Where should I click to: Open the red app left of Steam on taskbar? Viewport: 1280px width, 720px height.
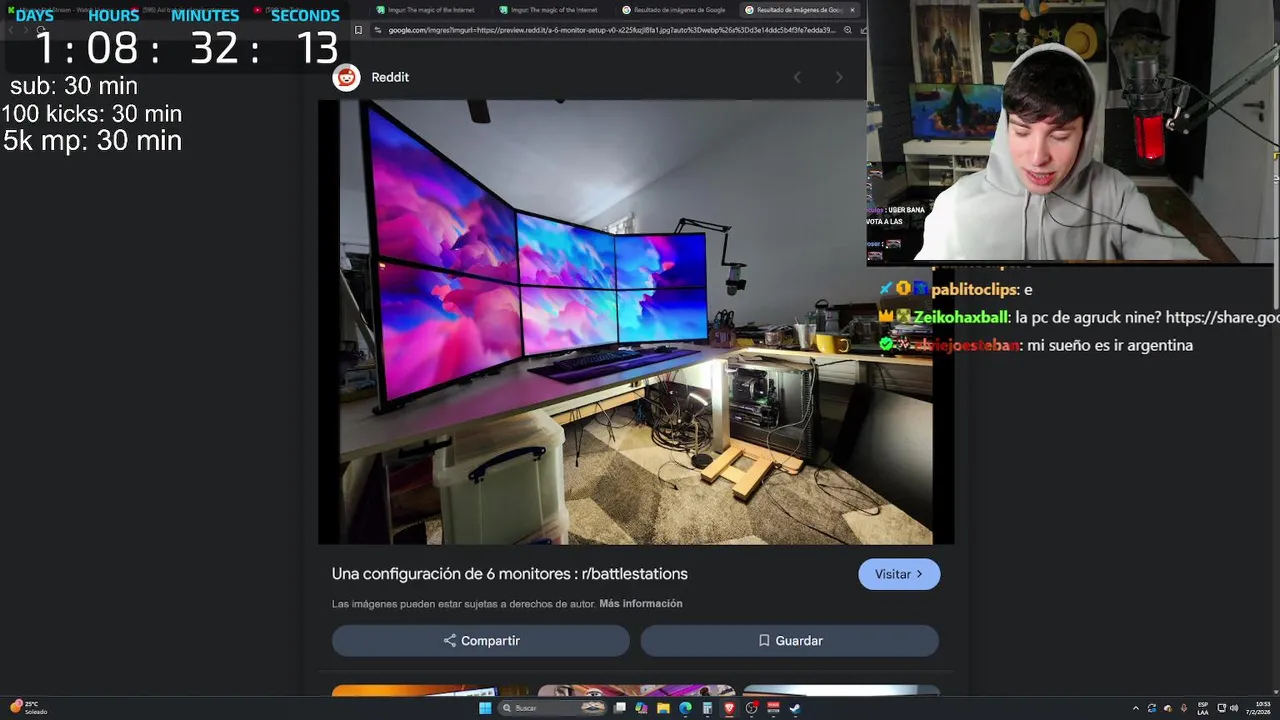coord(773,708)
